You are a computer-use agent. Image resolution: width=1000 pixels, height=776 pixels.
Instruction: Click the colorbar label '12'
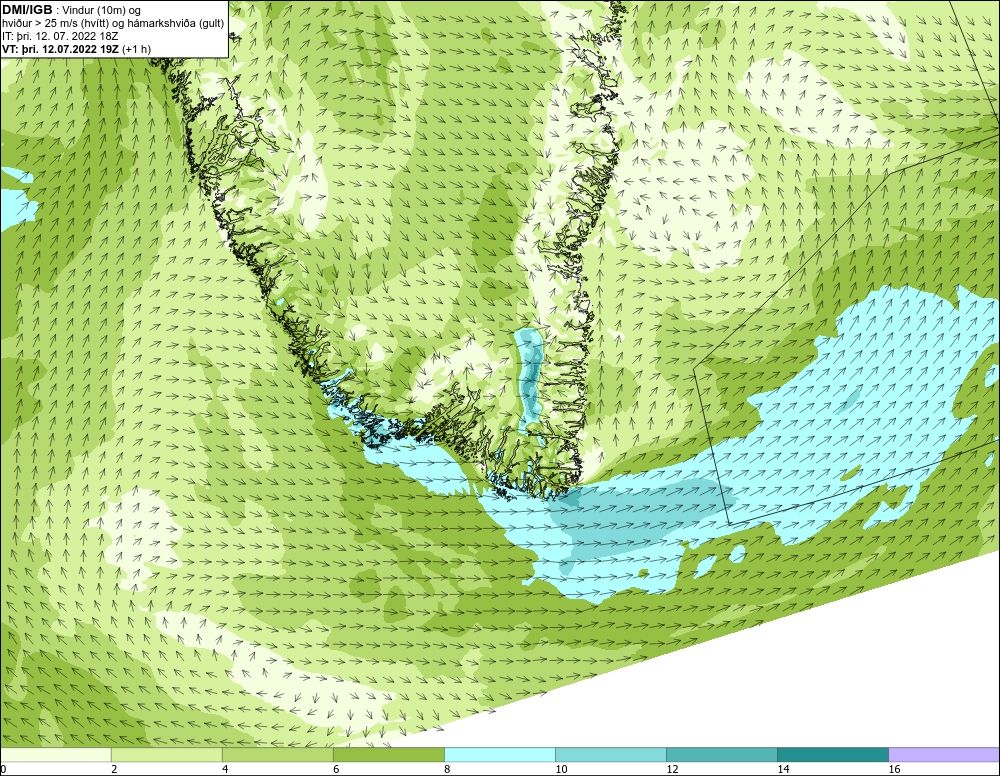click(x=672, y=770)
